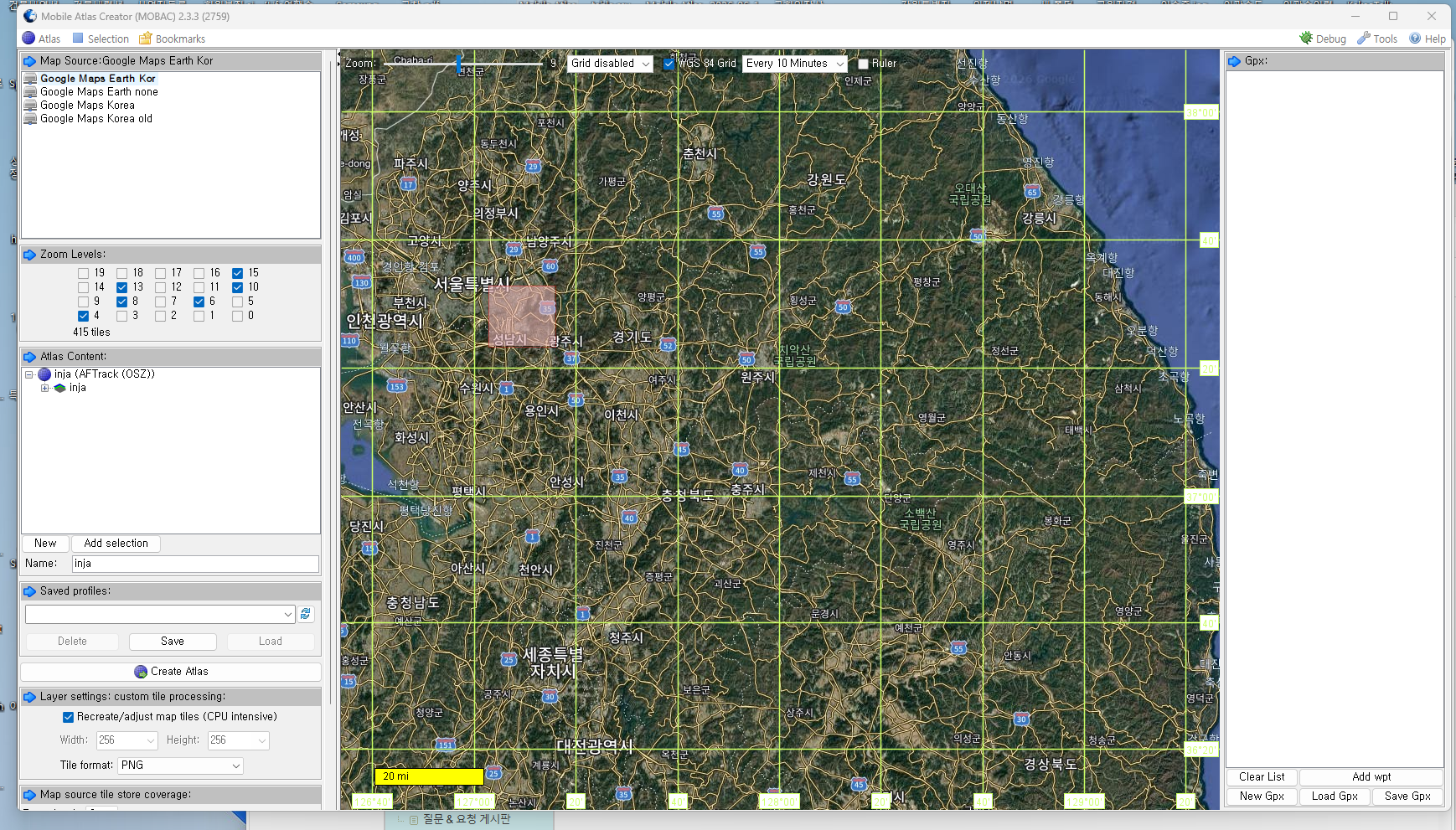Click the red selection rectangle on the map
This screenshot has height=830, width=1456.
coord(521,316)
